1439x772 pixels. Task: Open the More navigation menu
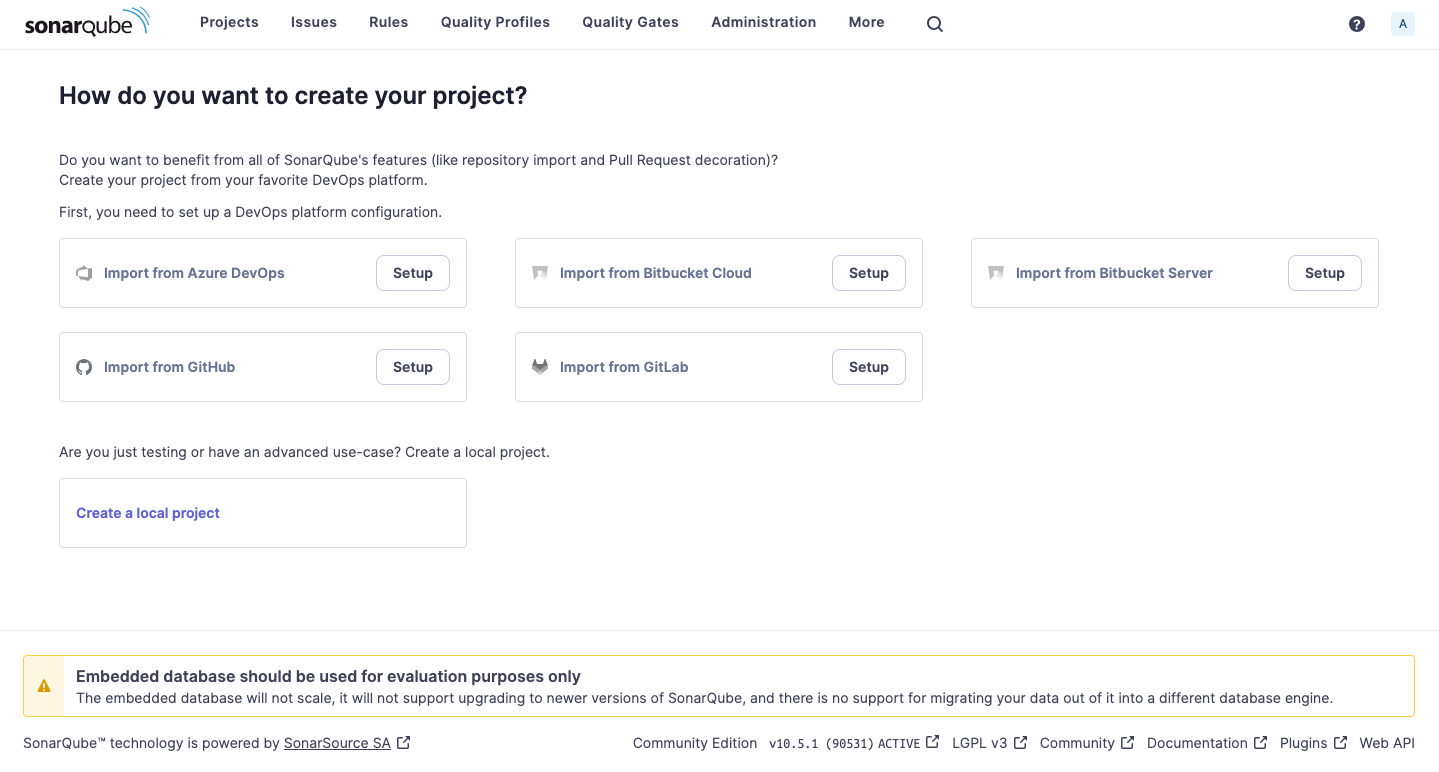tap(865, 22)
